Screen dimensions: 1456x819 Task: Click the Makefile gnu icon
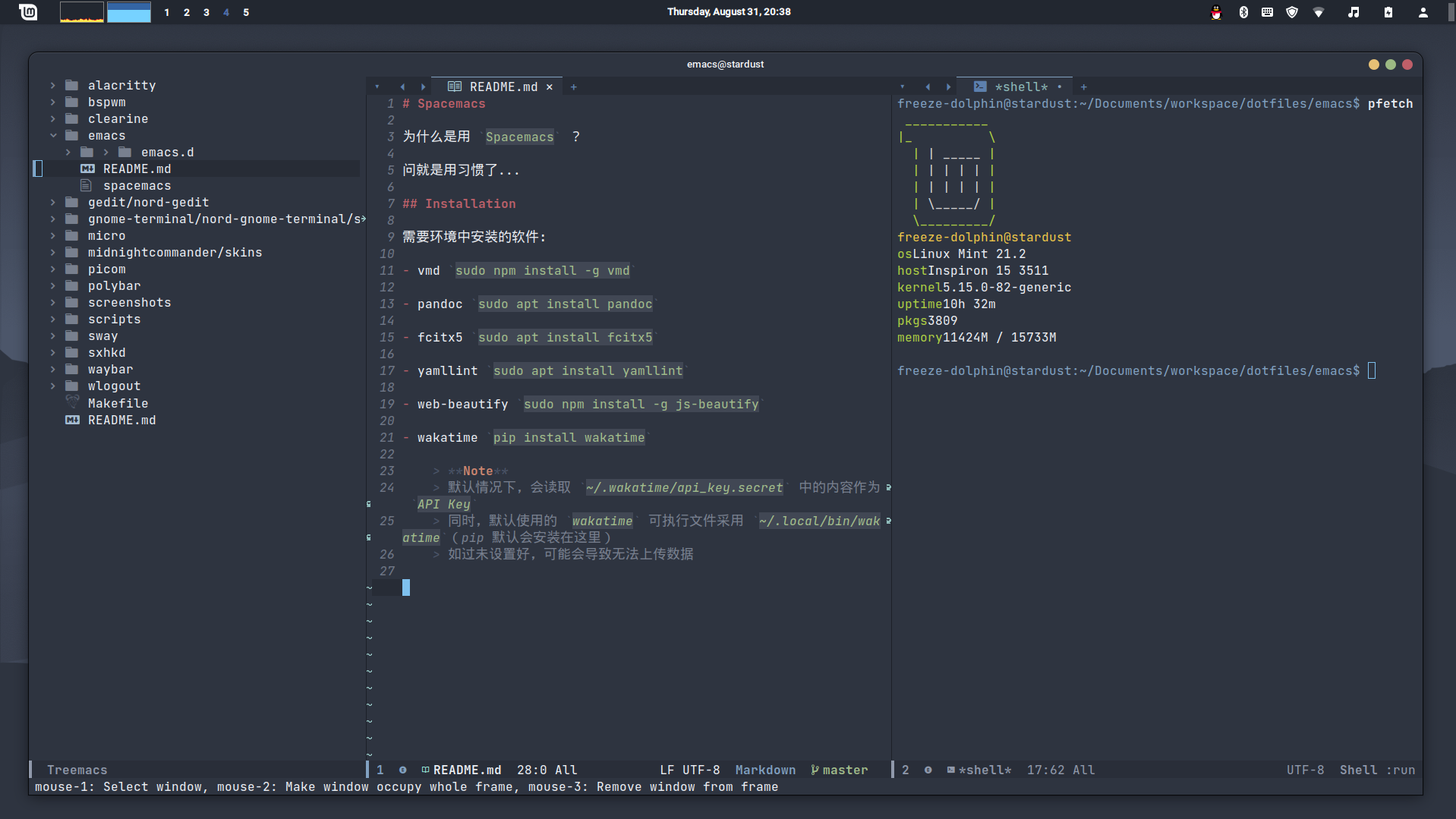(x=72, y=402)
